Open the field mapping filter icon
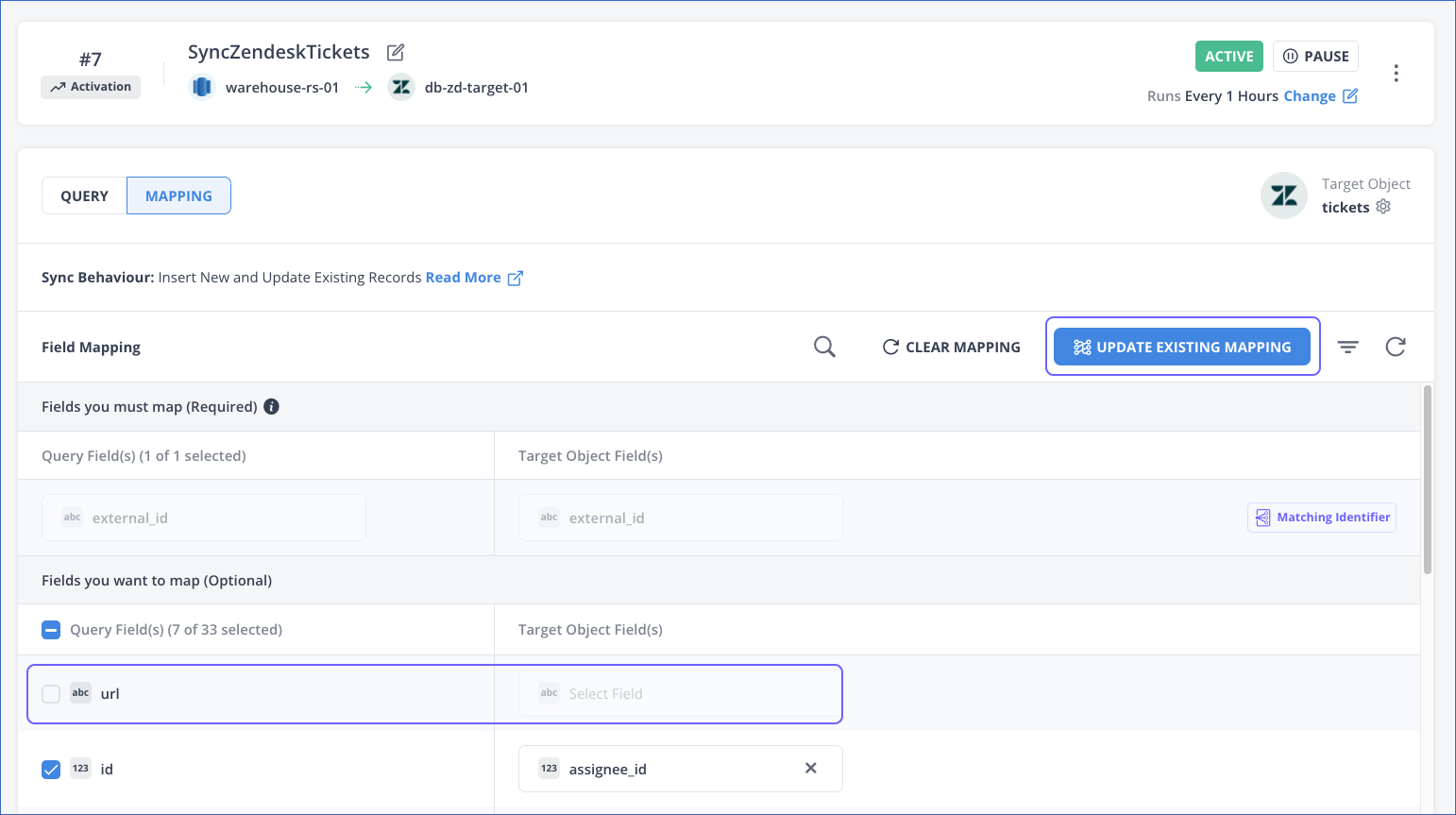Screen dimensions: 1456x815 pos(1348,347)
